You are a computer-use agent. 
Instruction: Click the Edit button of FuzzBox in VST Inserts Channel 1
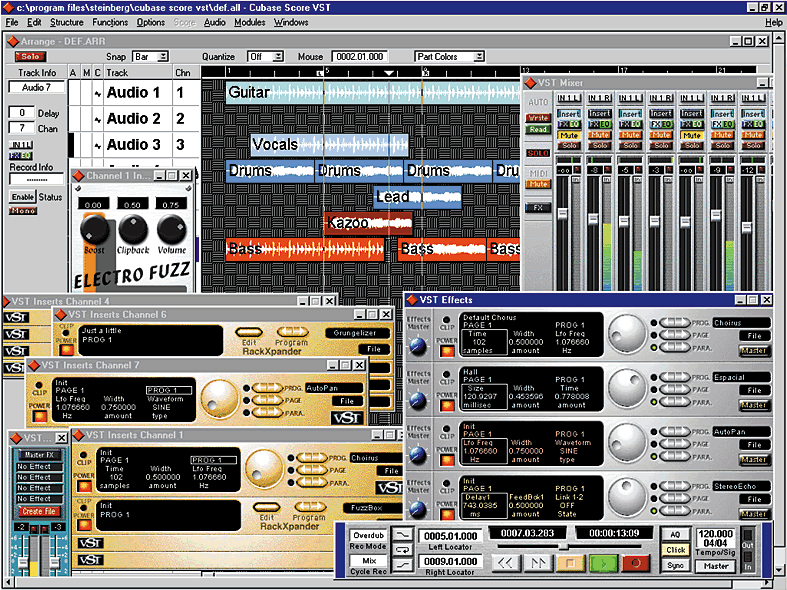[x=267, y=507]
